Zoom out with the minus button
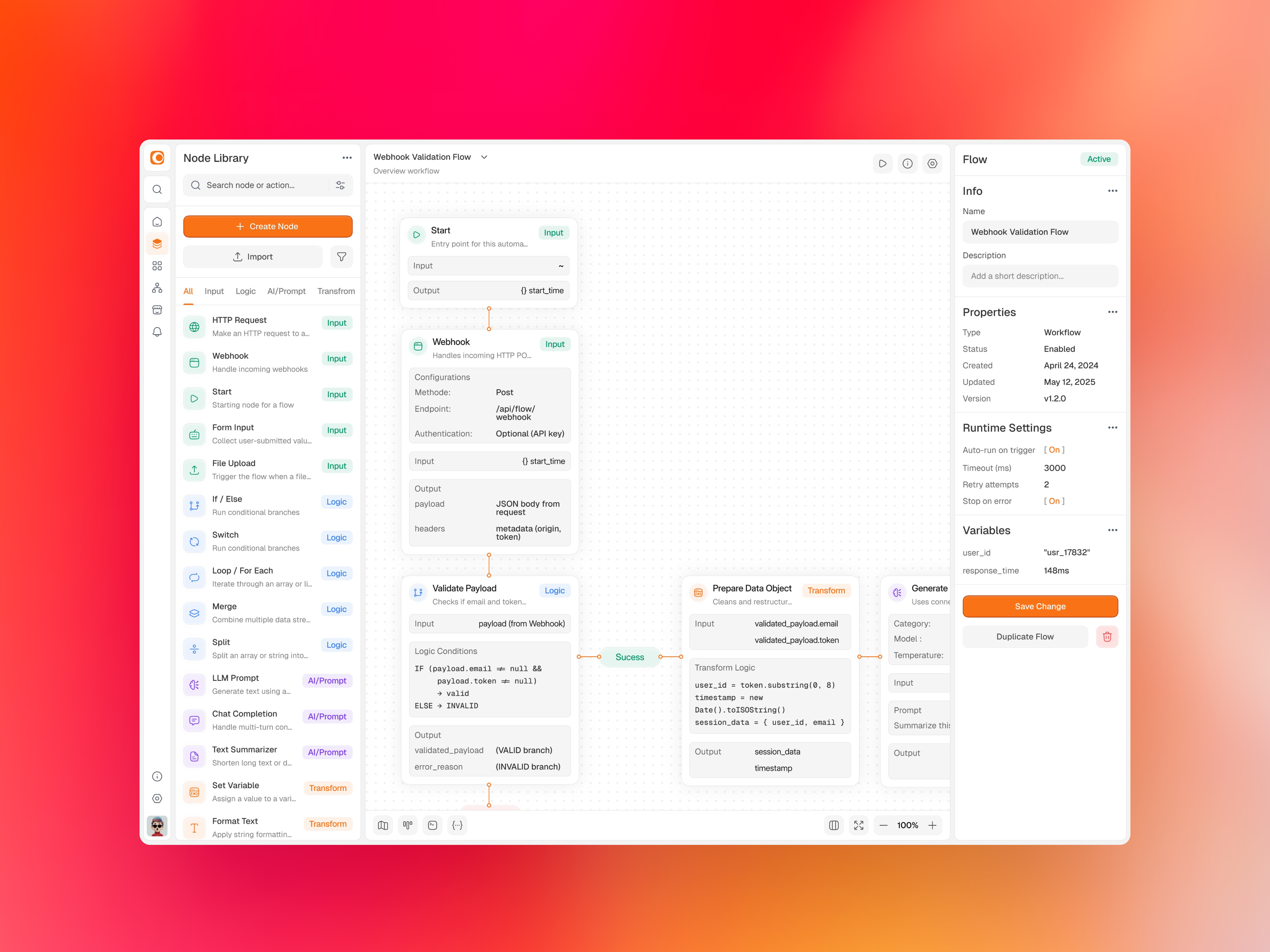This screenshot has width=1270, height=952. pyautogui.click(x=884, y=825)
